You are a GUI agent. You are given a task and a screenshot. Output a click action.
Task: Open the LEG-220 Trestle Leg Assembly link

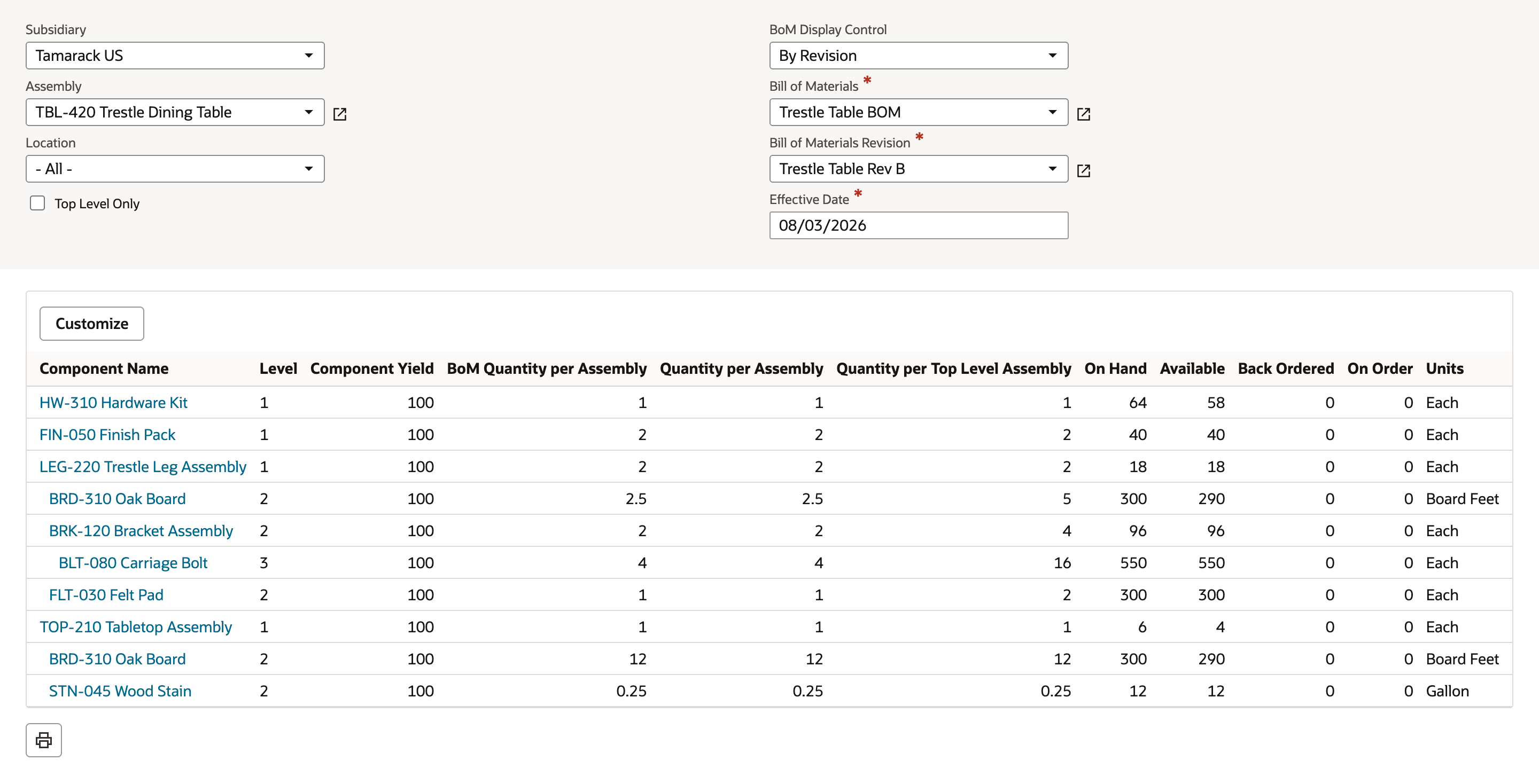point(143,467)
